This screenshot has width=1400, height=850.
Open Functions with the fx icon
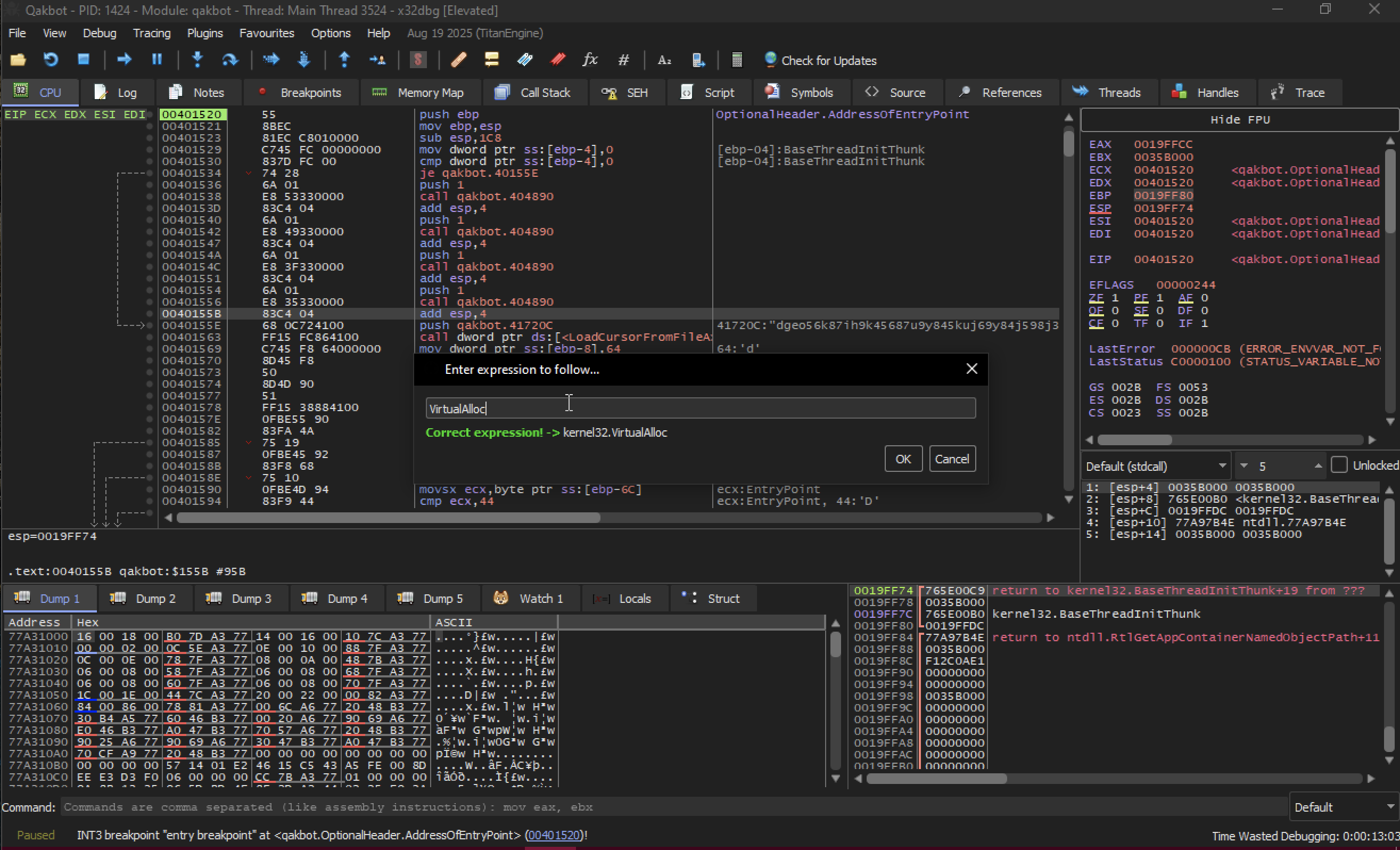590,60
